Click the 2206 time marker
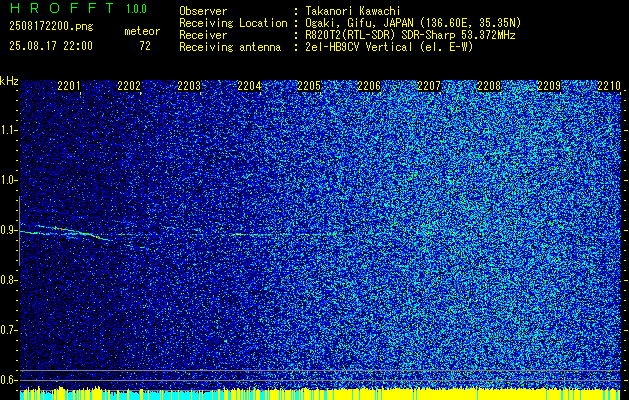Viewport: 629px width, 400px height. 369,86
